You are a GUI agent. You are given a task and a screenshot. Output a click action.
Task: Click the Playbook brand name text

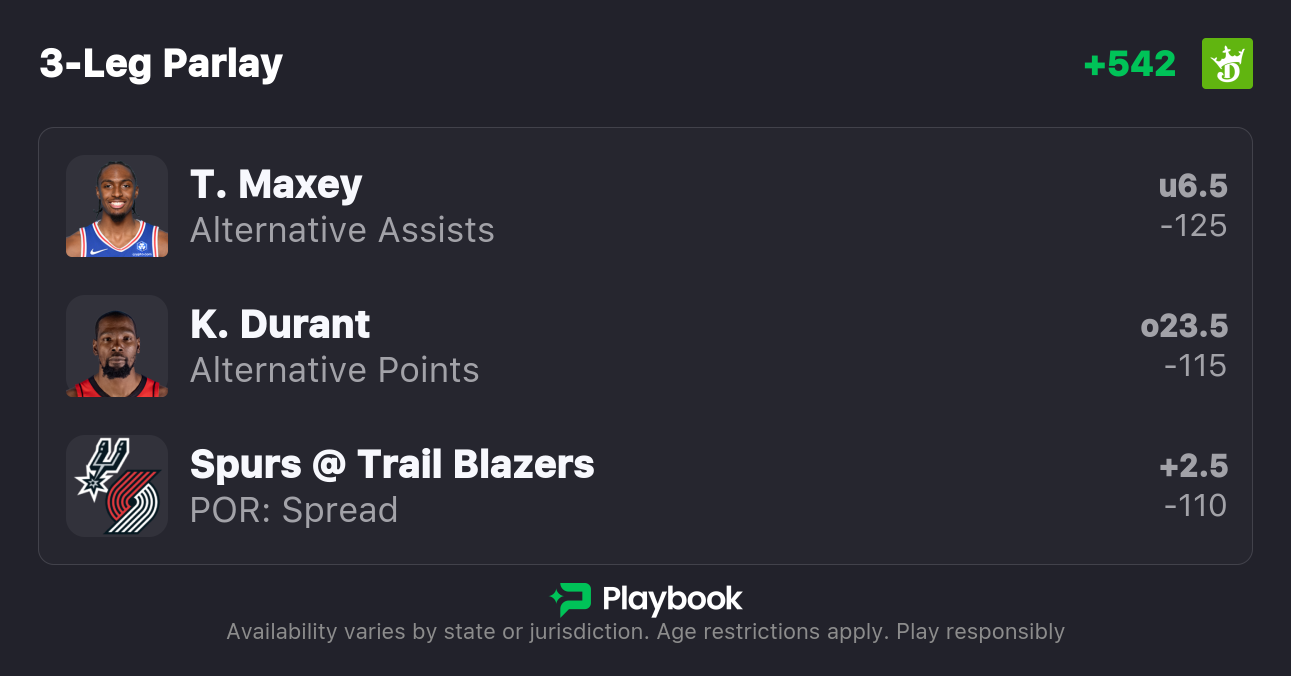pos(672,599)
